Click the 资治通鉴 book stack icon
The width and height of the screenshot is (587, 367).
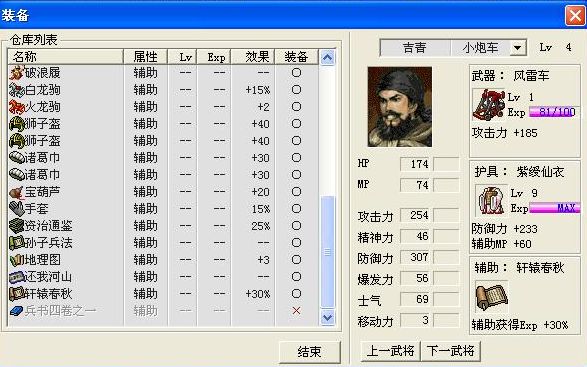[x=16, y=226]
